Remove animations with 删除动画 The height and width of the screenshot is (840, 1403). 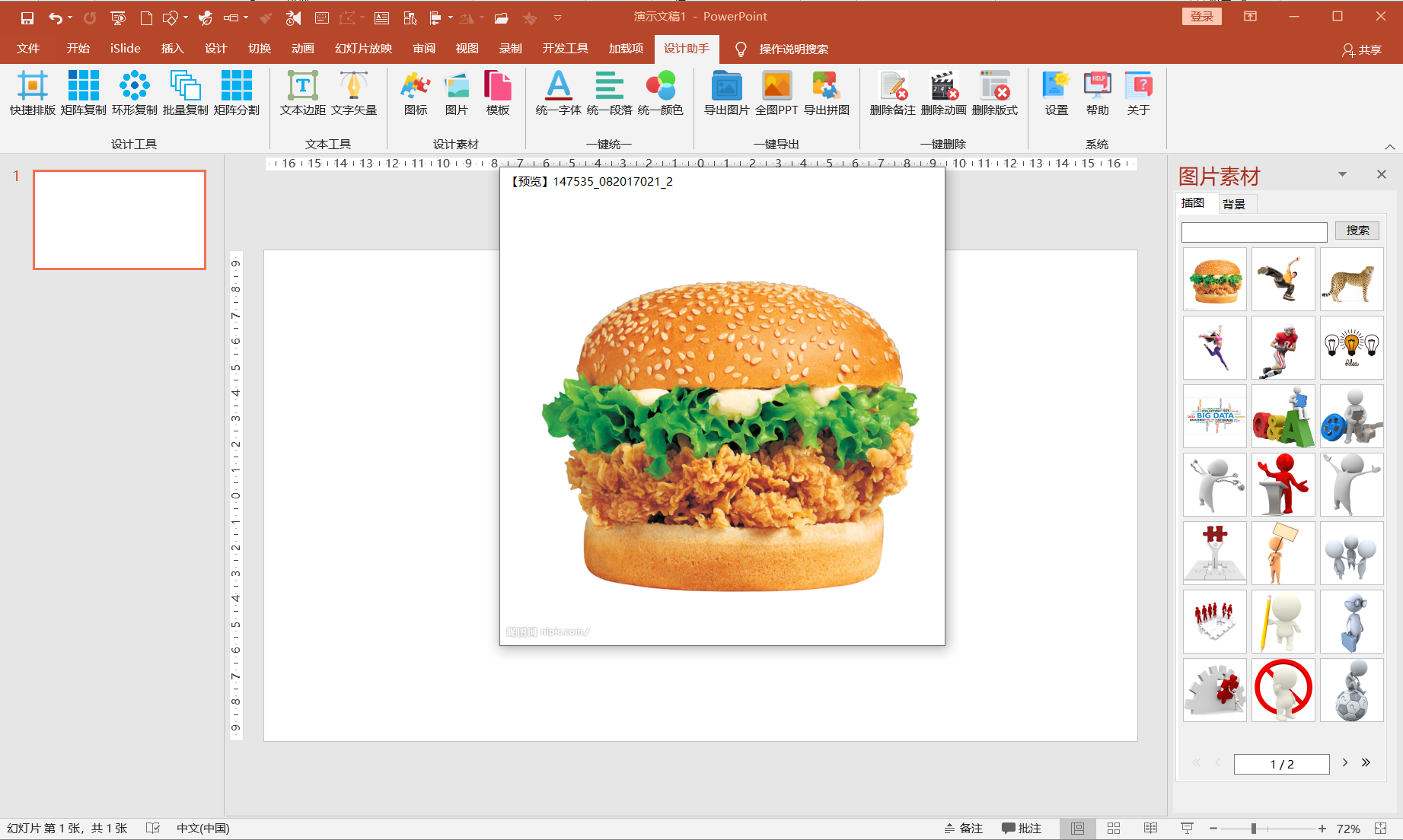click(x=944, y=93)
